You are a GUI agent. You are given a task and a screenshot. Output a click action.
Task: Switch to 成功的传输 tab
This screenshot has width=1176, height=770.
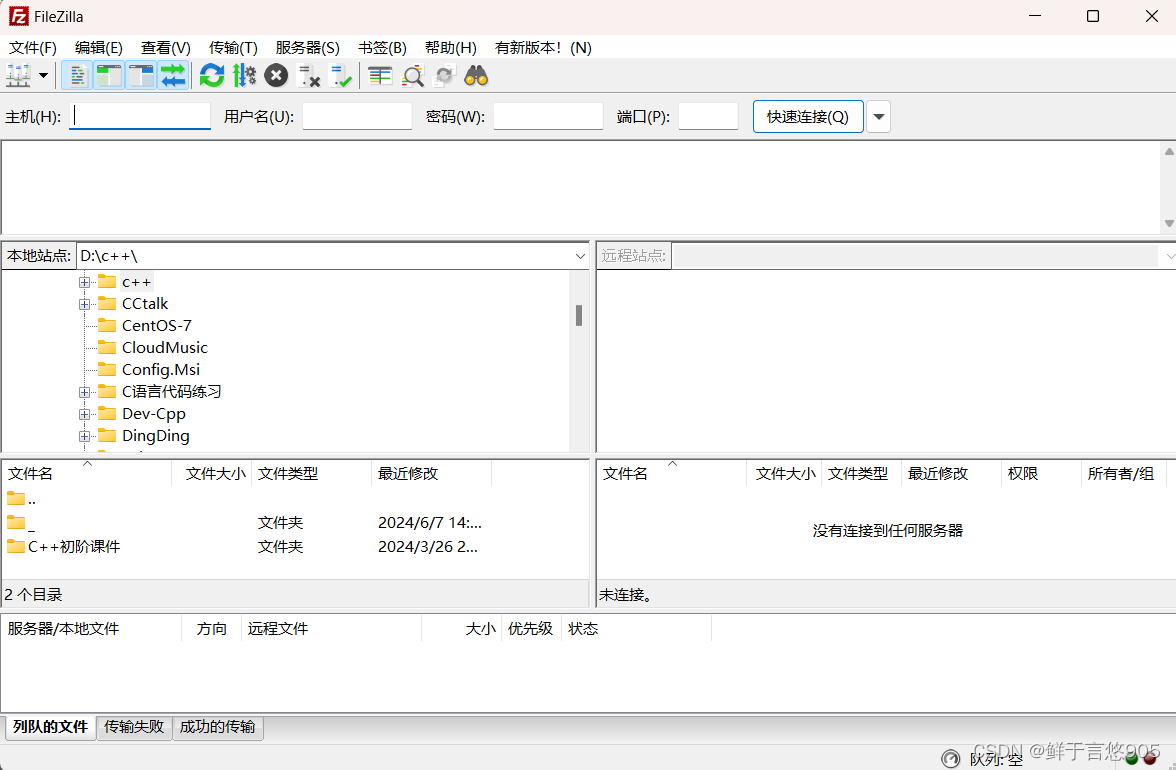(x=218, y=727)
